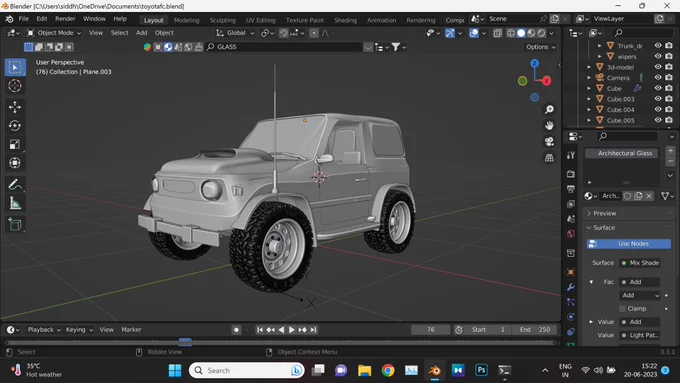Click the new material copy icon
This screenshot has height=383, width=680.
click(x=638, y=196)
